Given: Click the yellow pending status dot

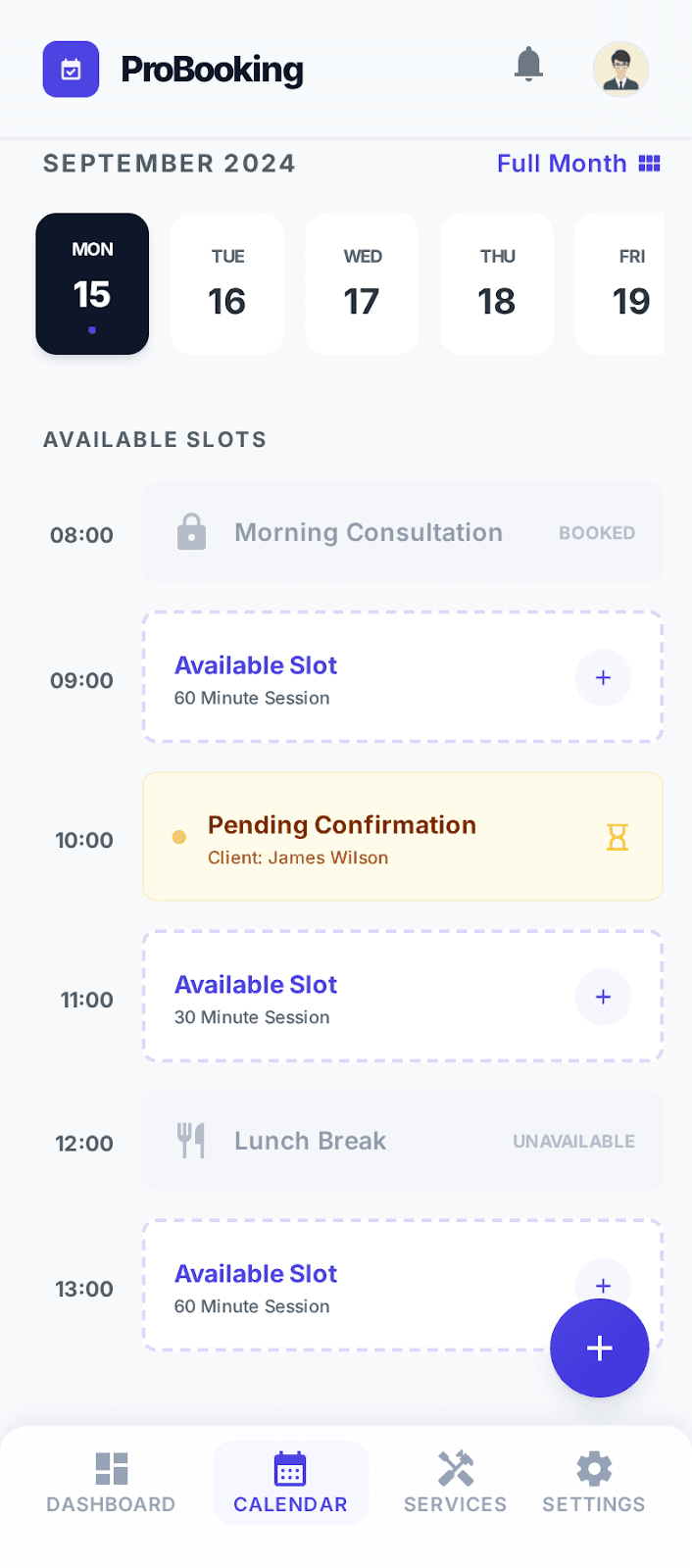Looking at the screenshot, I should point(178,836).
